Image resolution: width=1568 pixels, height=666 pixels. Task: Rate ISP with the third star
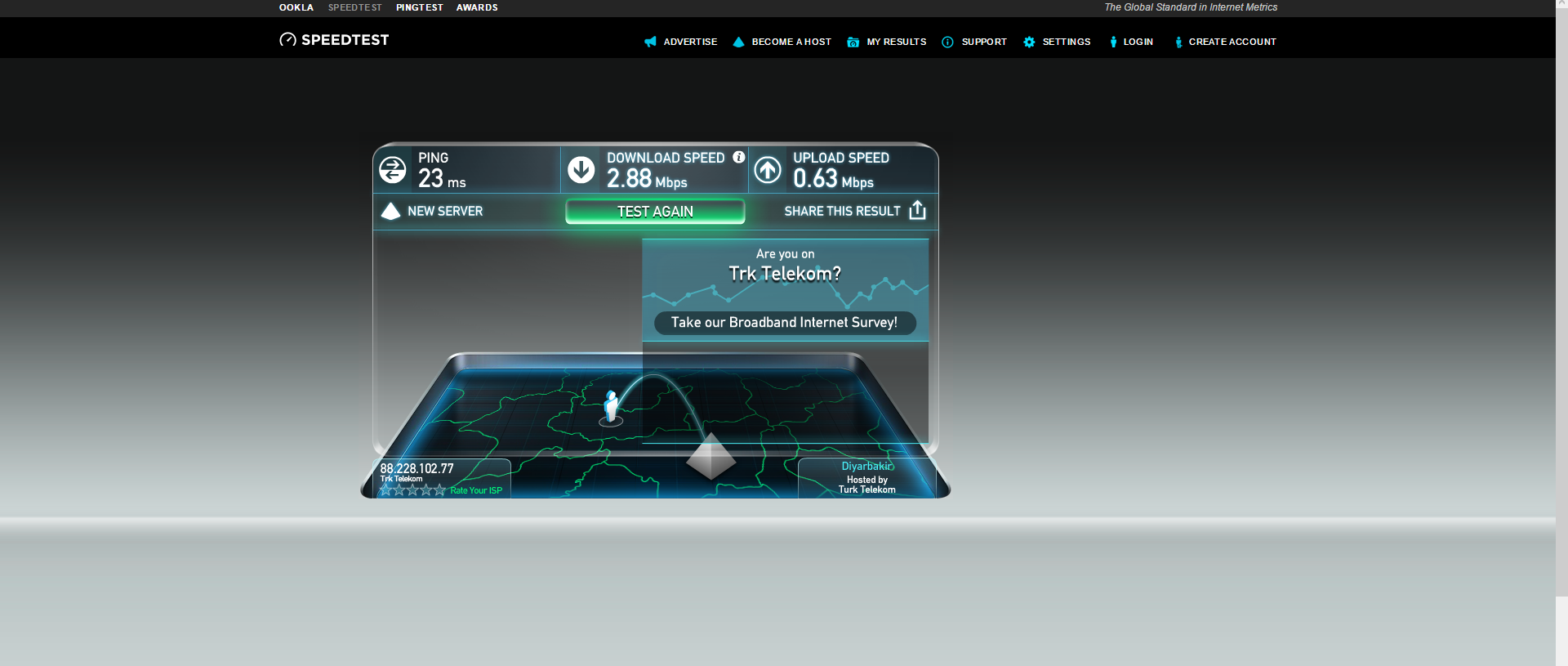pyautogui.click(x=413, y=490)
